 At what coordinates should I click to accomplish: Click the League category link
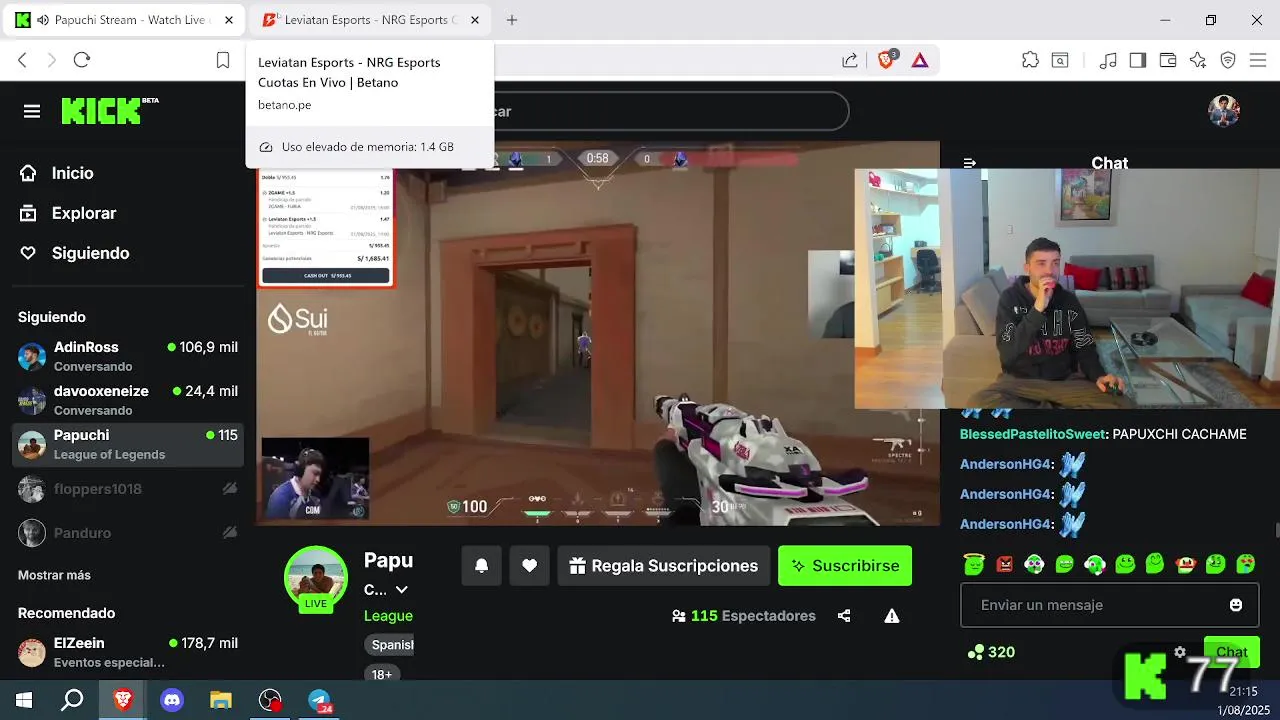click(x=388, y=616)
